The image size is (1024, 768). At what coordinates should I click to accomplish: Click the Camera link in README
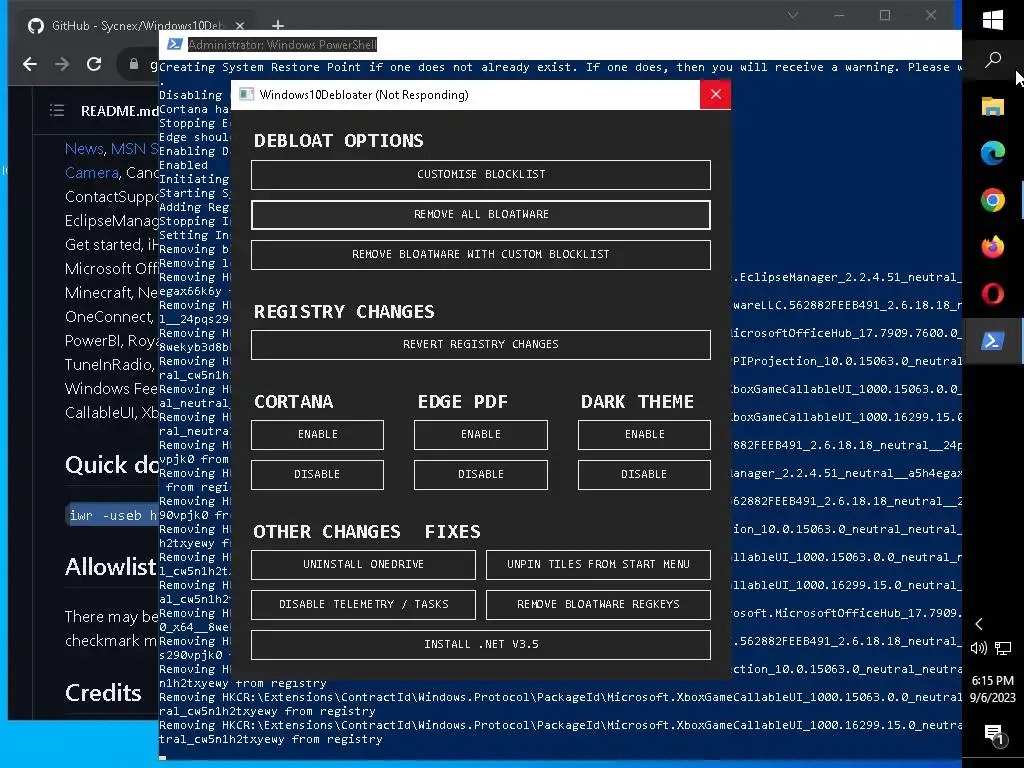(91, 173)
